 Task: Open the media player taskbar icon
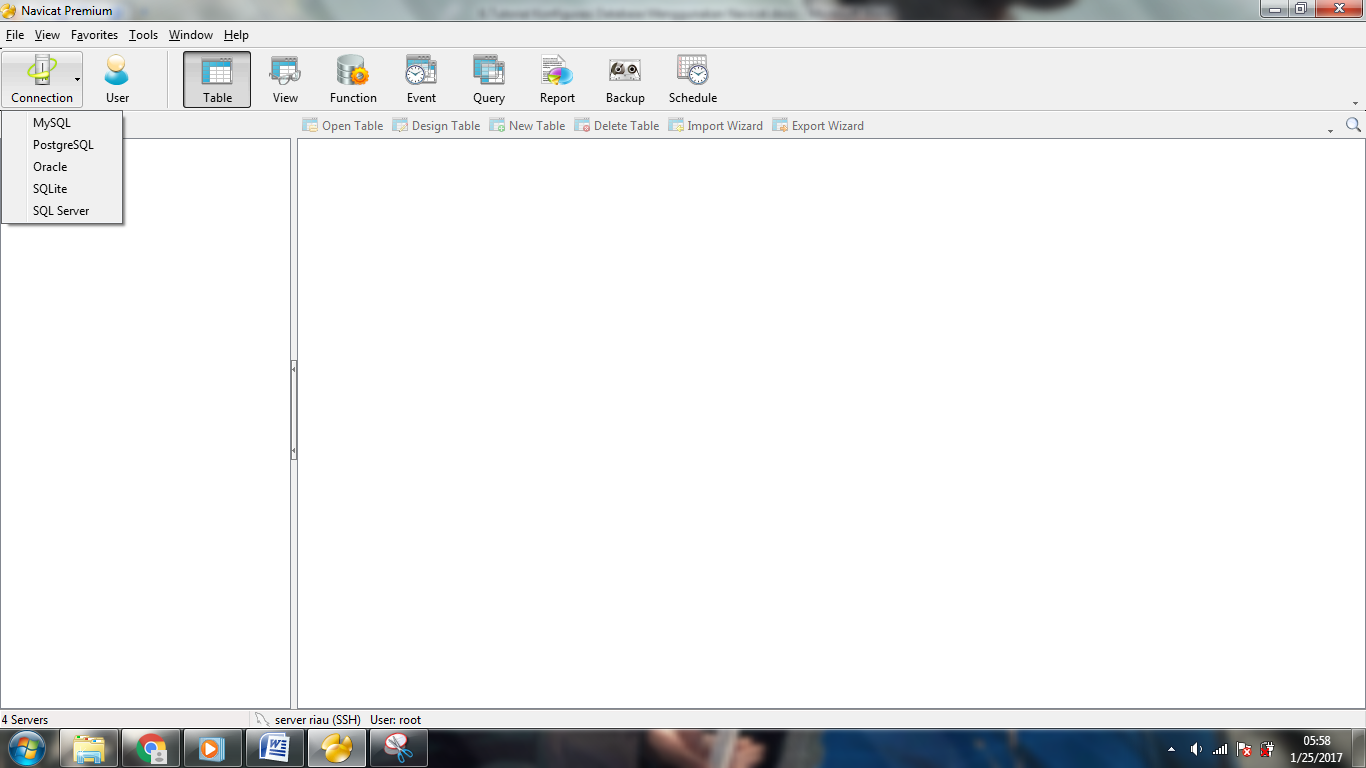[x=213, y=748]
